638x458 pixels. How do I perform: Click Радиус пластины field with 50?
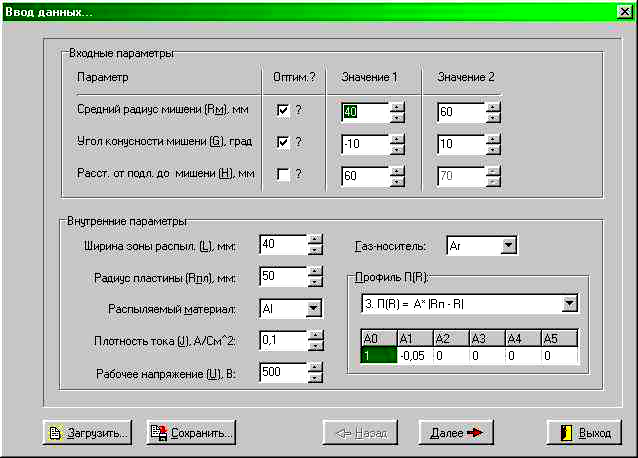(284, 277)
